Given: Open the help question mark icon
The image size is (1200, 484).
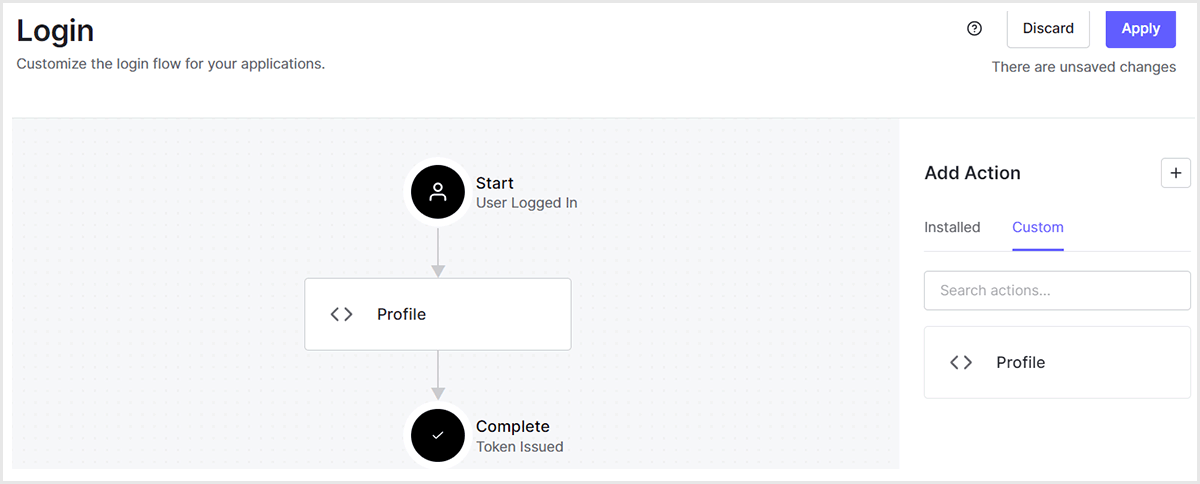Looking at the screenshot, I should tap(975, 29).
